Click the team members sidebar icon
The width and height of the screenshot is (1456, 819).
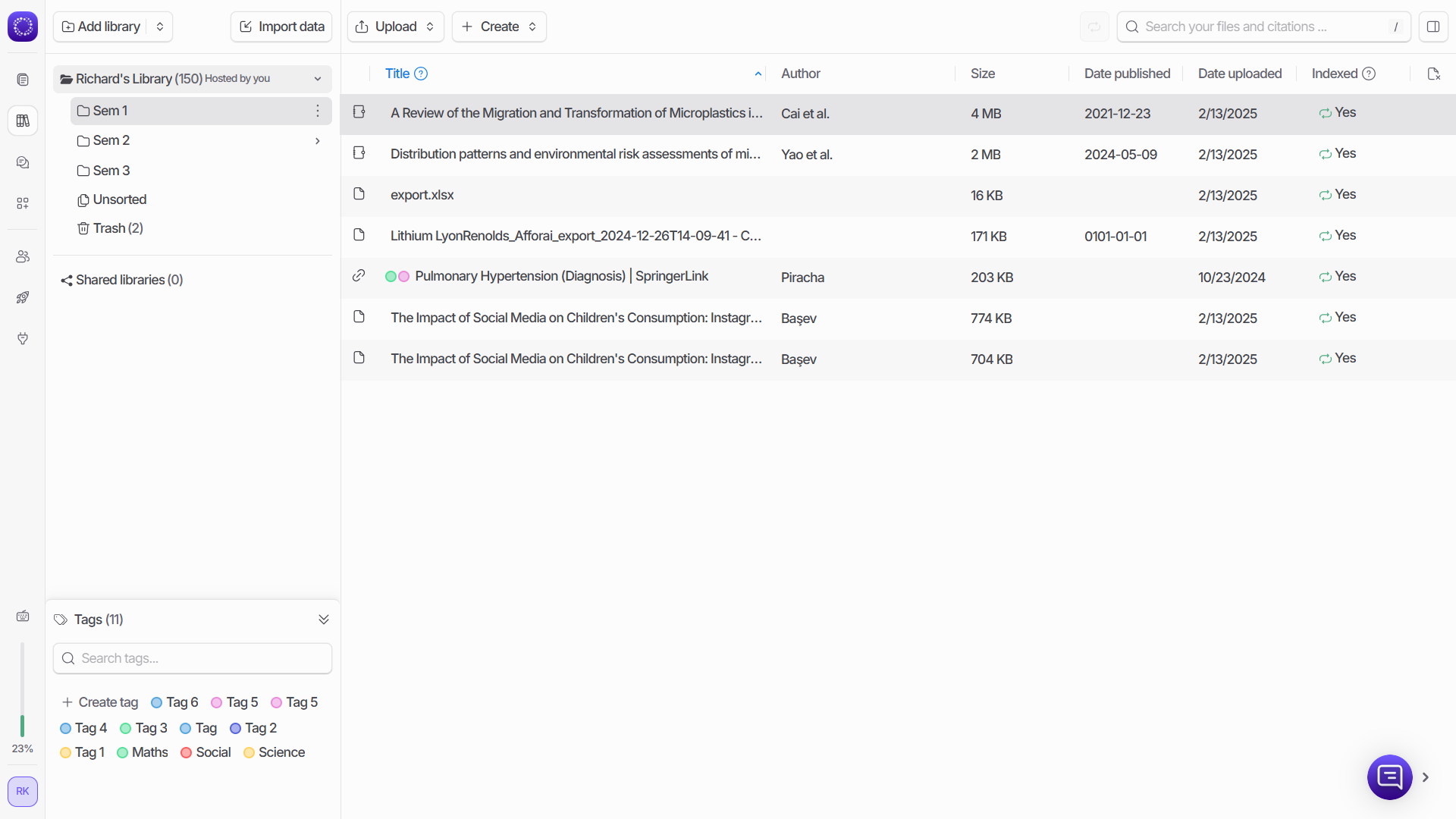tap(23, 256)
